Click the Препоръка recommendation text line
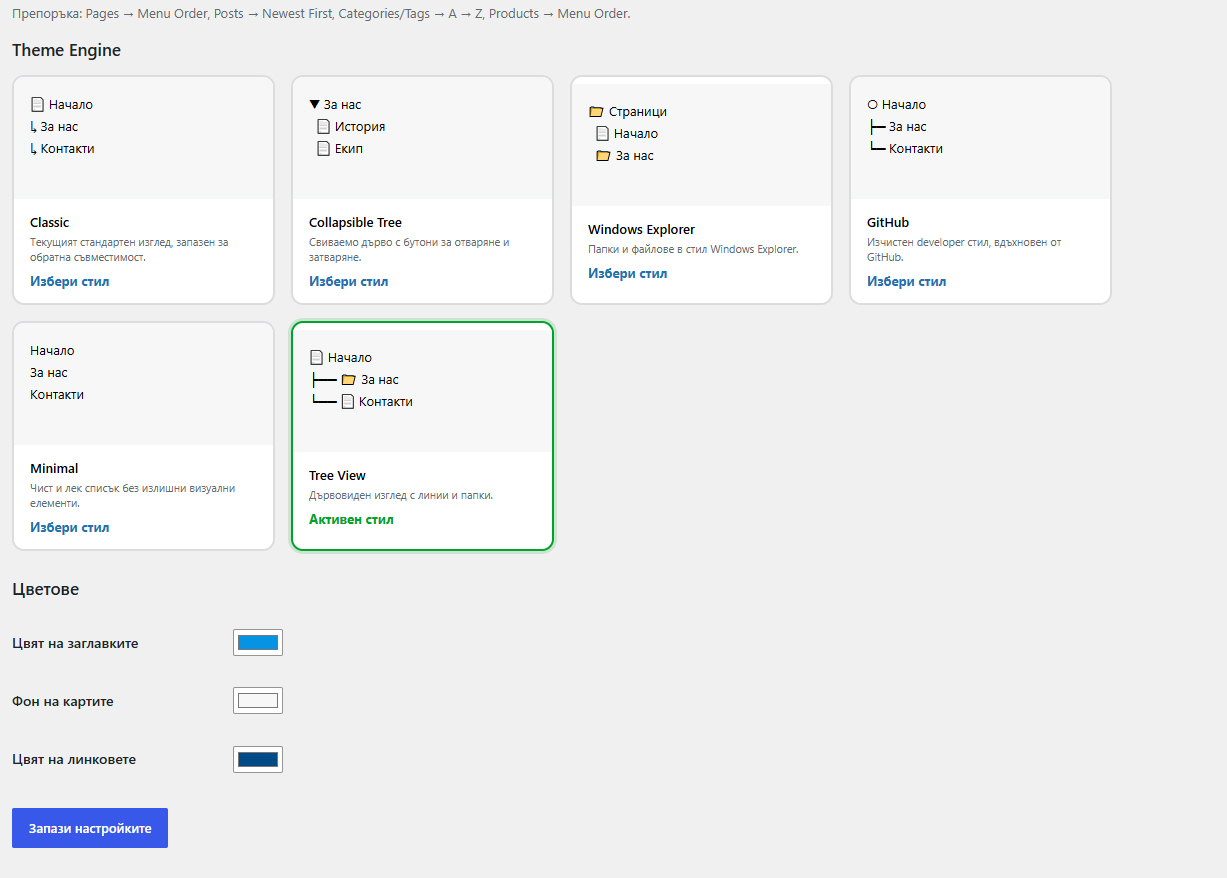This screenshot has height=878, width=1227. 321,14
